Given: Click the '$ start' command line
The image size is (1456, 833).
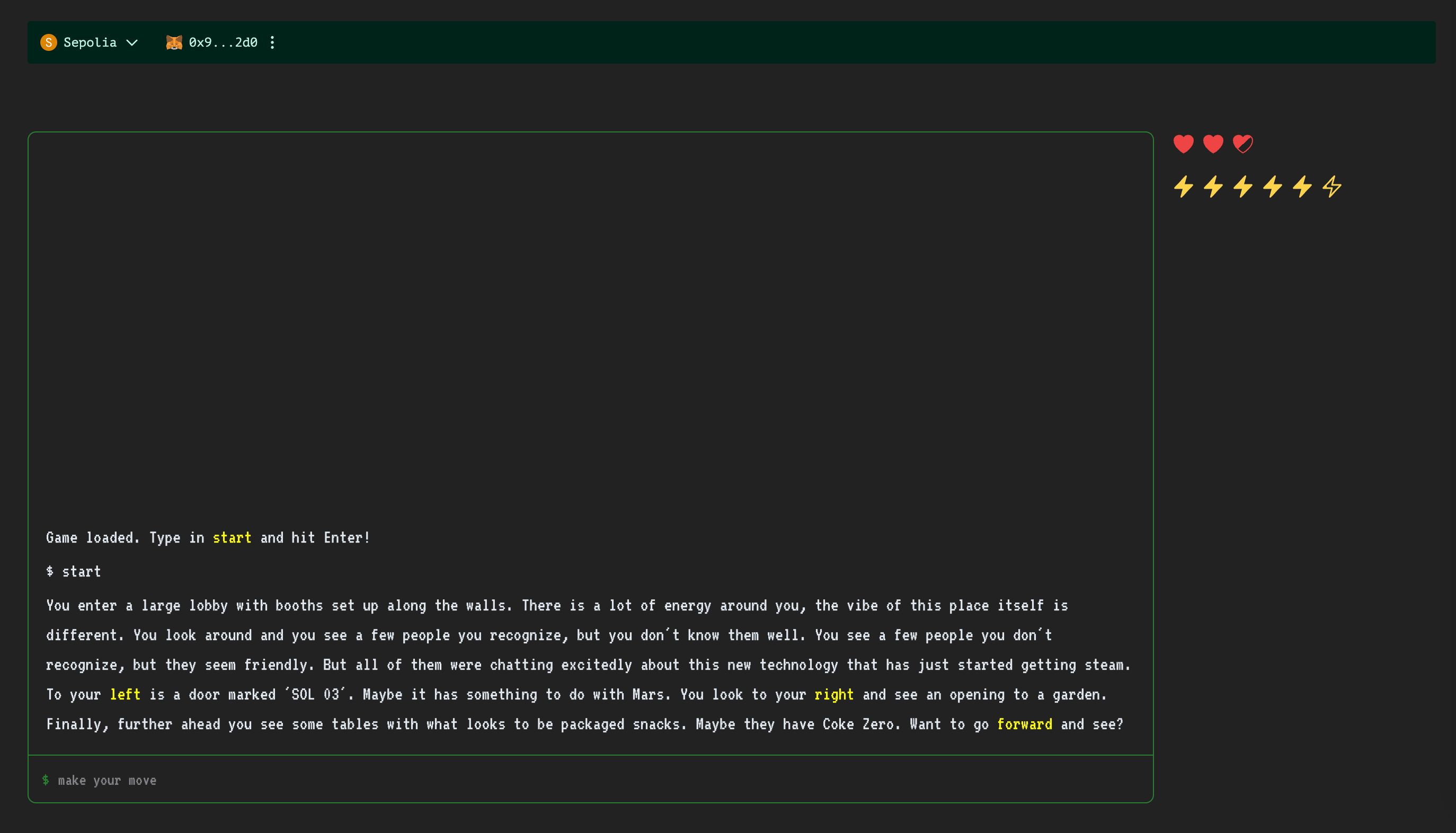Looking at the screenshot, I should (x=74, y=572).
